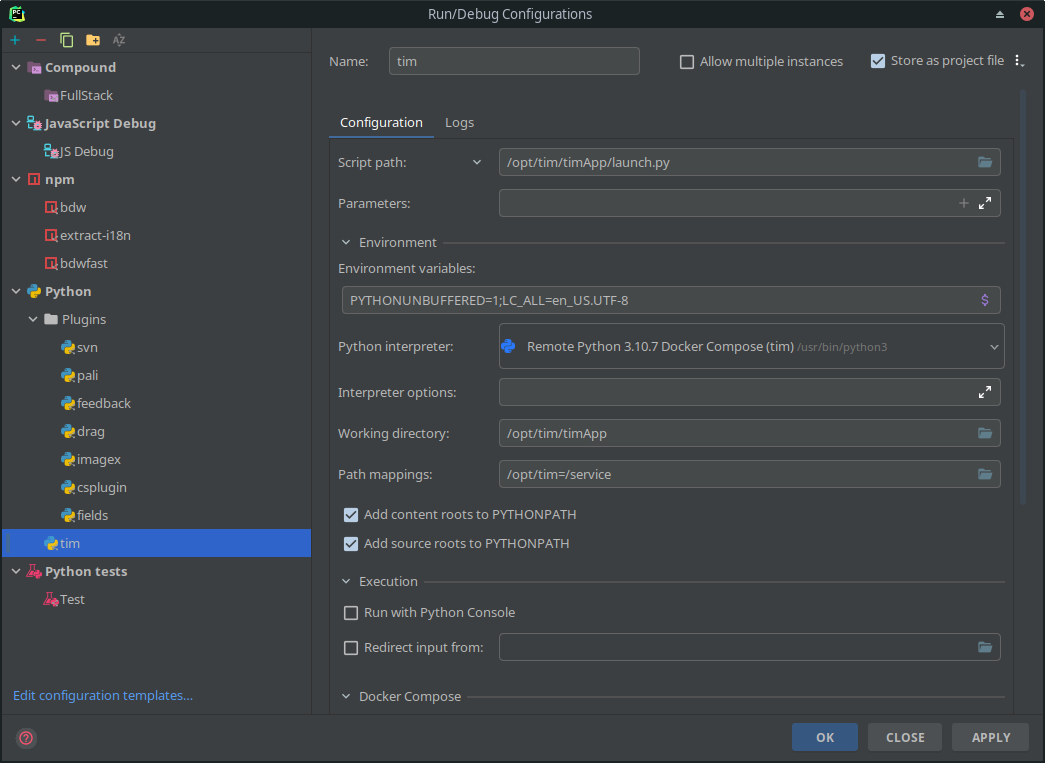Select the pali Python configuration
This screenshot has width=1045, height=763.
tap(157, 375)
